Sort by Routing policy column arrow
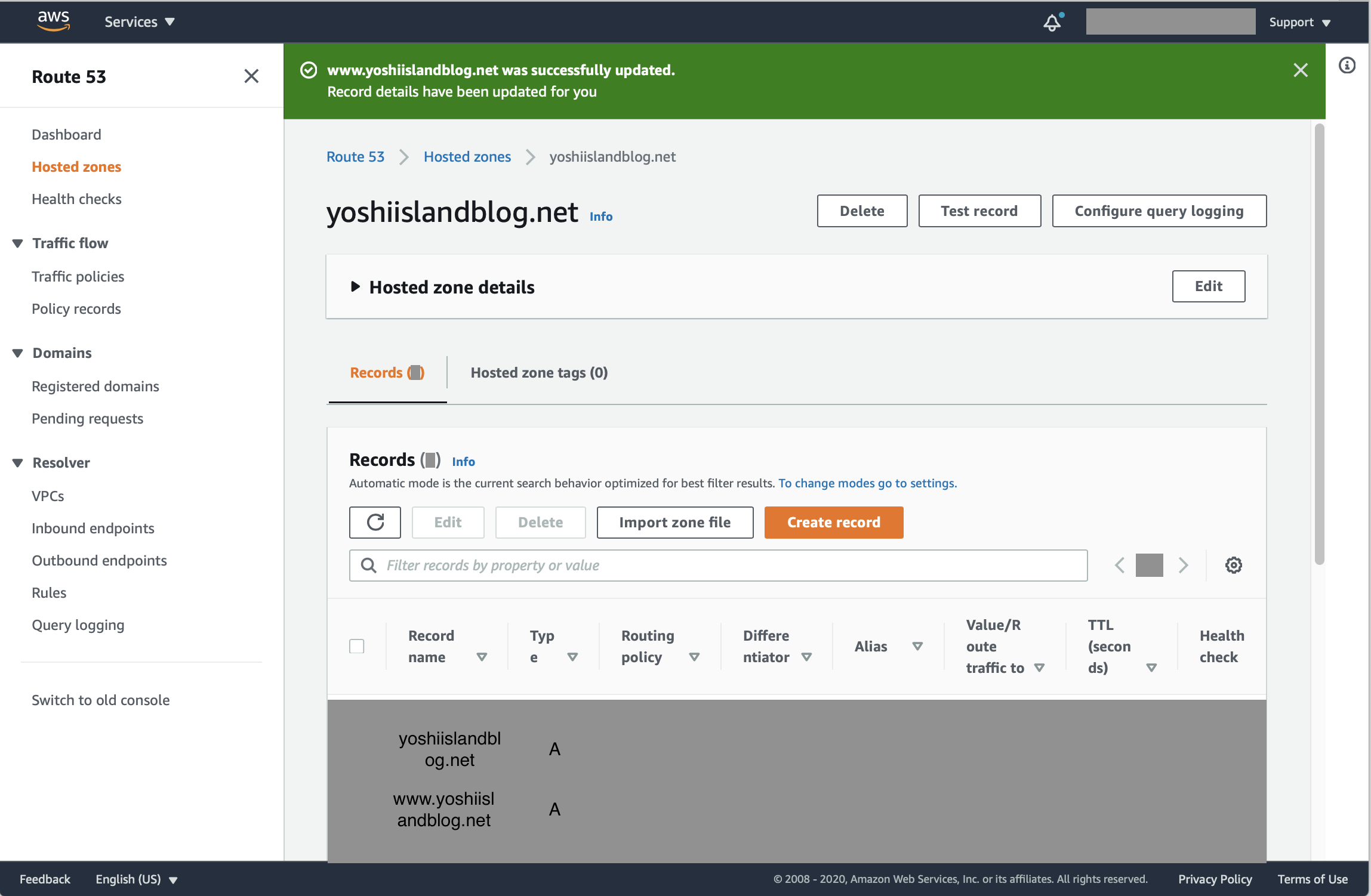 click(694, 657)
